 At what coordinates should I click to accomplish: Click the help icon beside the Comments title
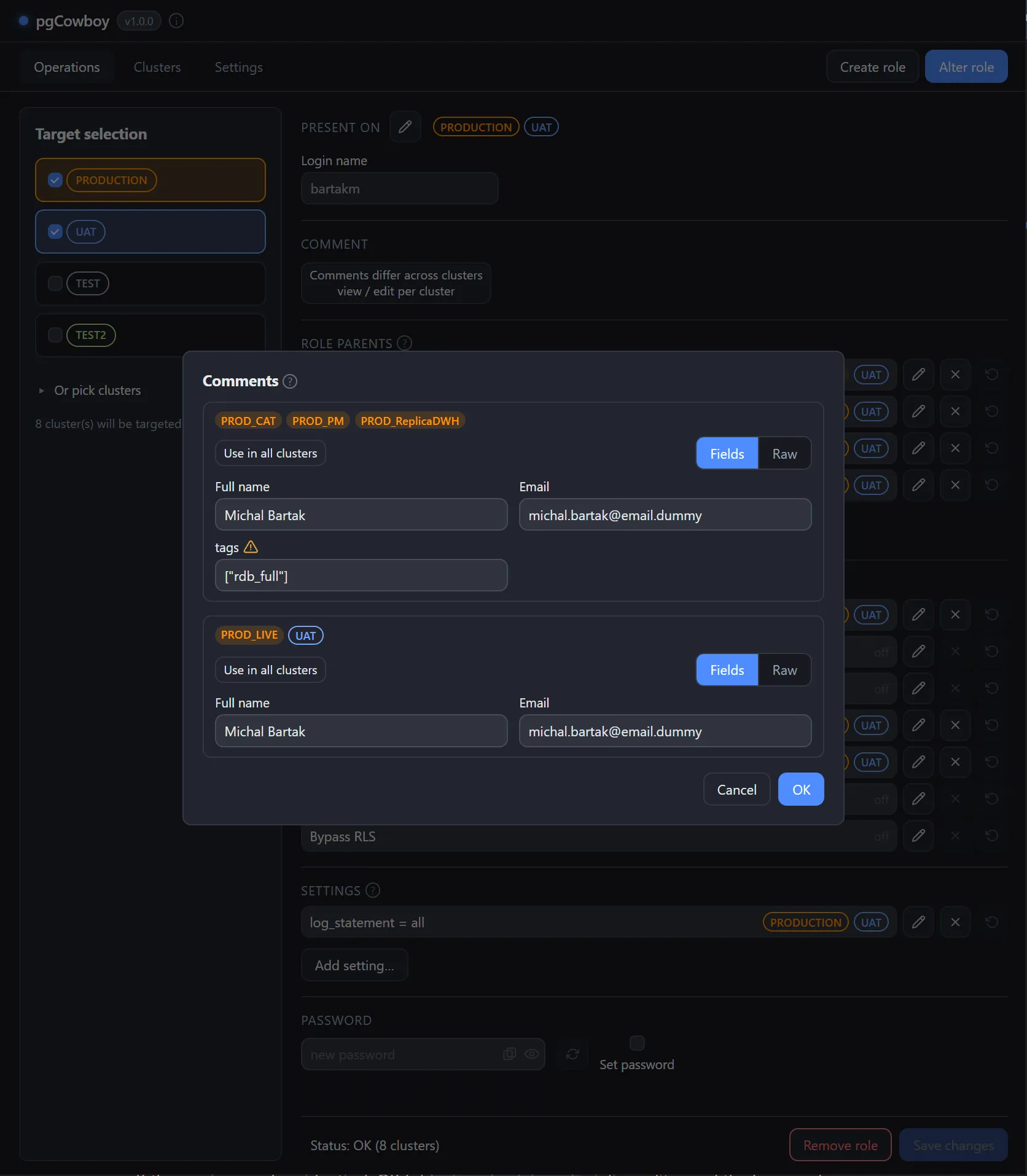(x=290, y=381)
